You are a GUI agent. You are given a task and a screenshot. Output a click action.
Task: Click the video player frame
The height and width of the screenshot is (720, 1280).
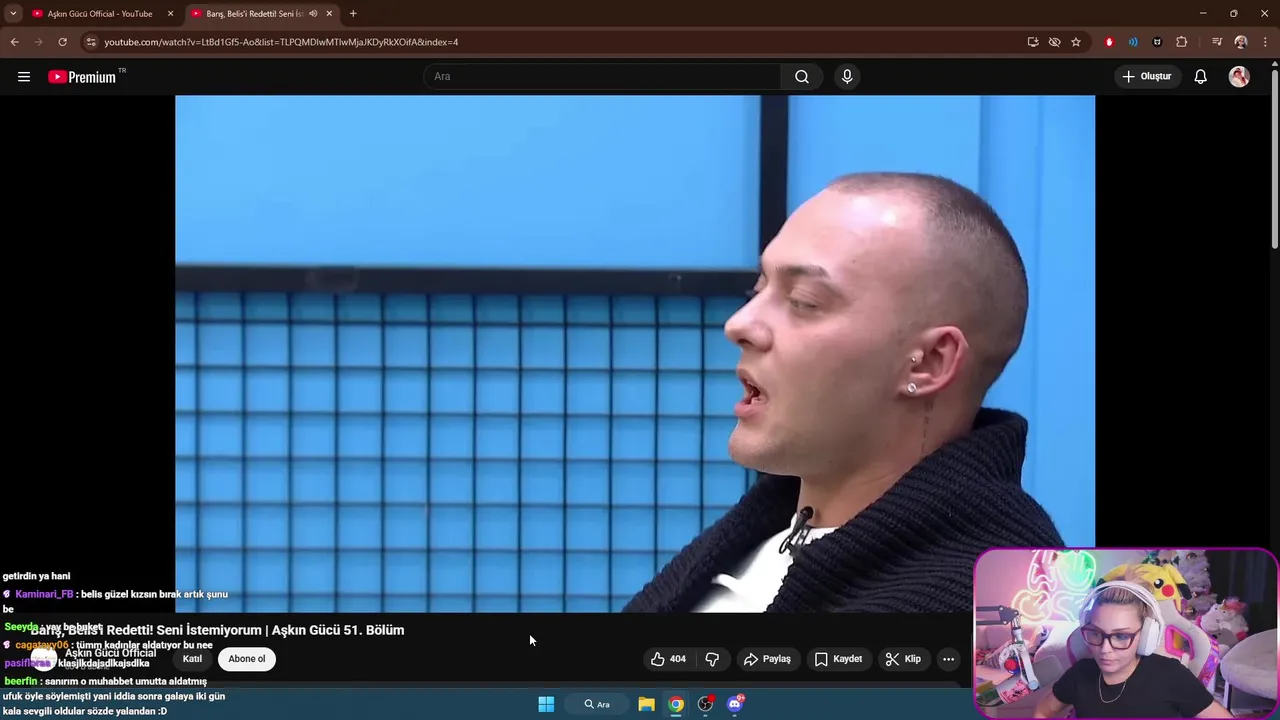pos(635,353)
